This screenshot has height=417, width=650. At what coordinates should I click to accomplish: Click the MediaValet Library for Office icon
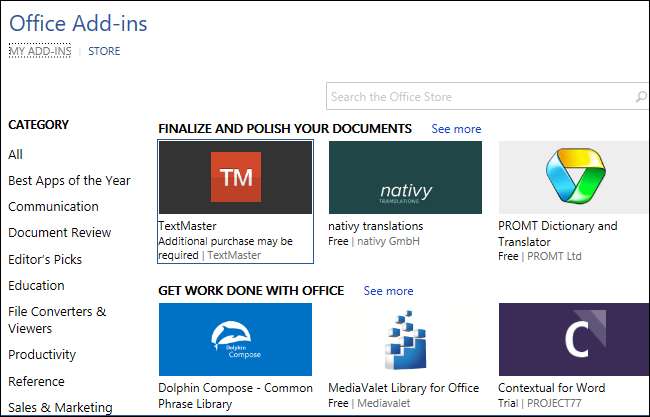405,339
